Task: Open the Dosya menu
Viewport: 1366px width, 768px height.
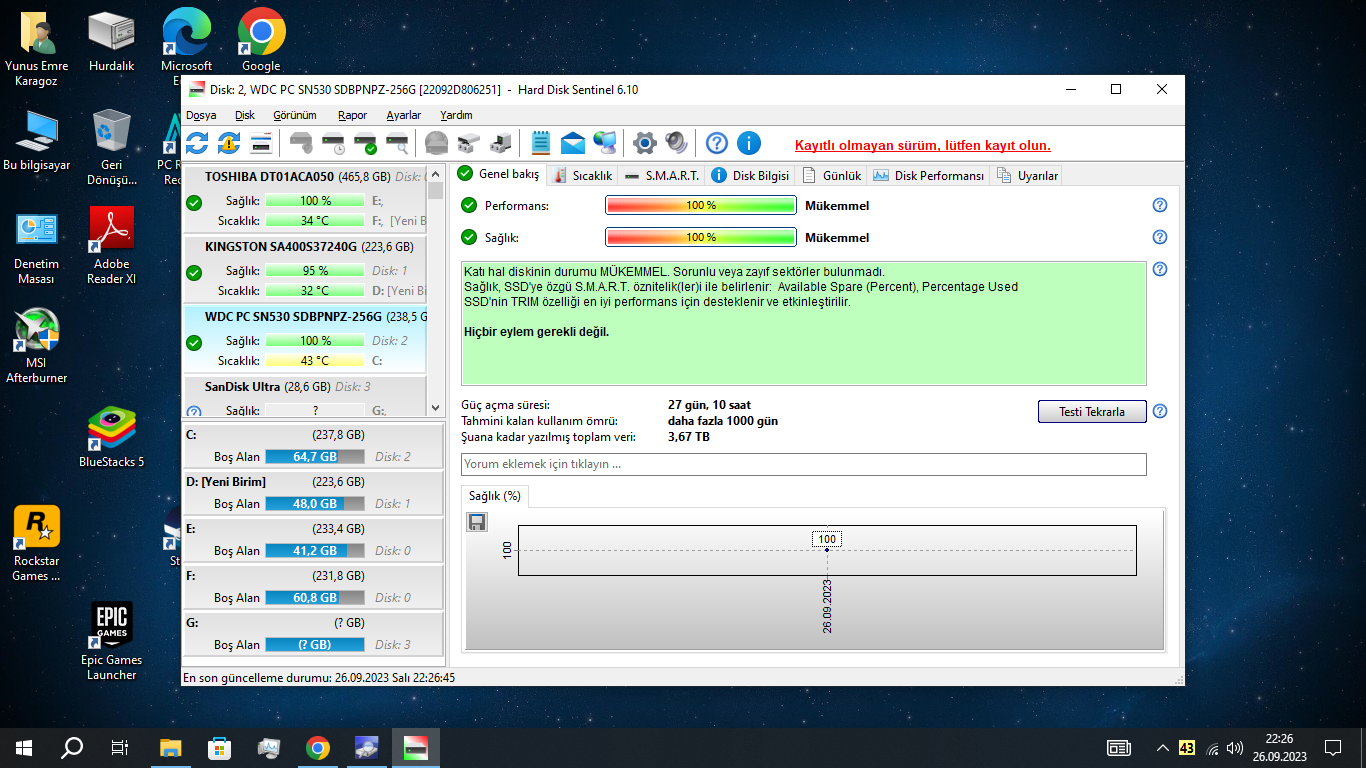Action: 201,115
